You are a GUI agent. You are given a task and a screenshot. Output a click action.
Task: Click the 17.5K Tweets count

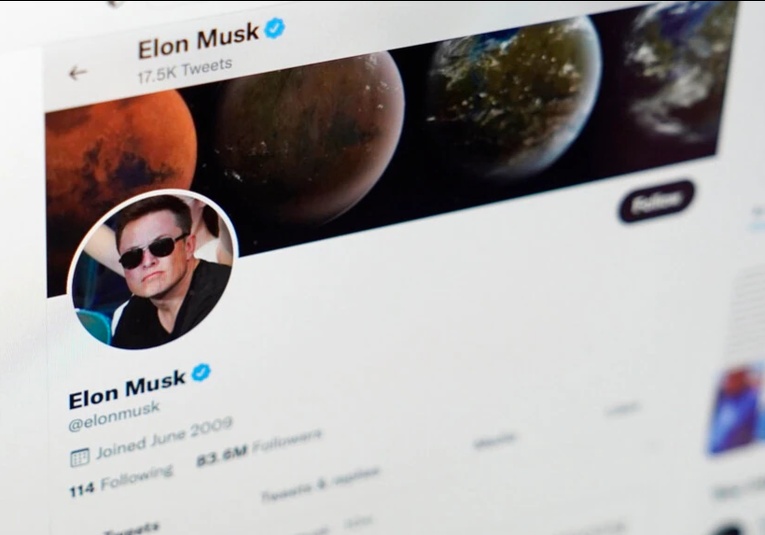(184, 71)
